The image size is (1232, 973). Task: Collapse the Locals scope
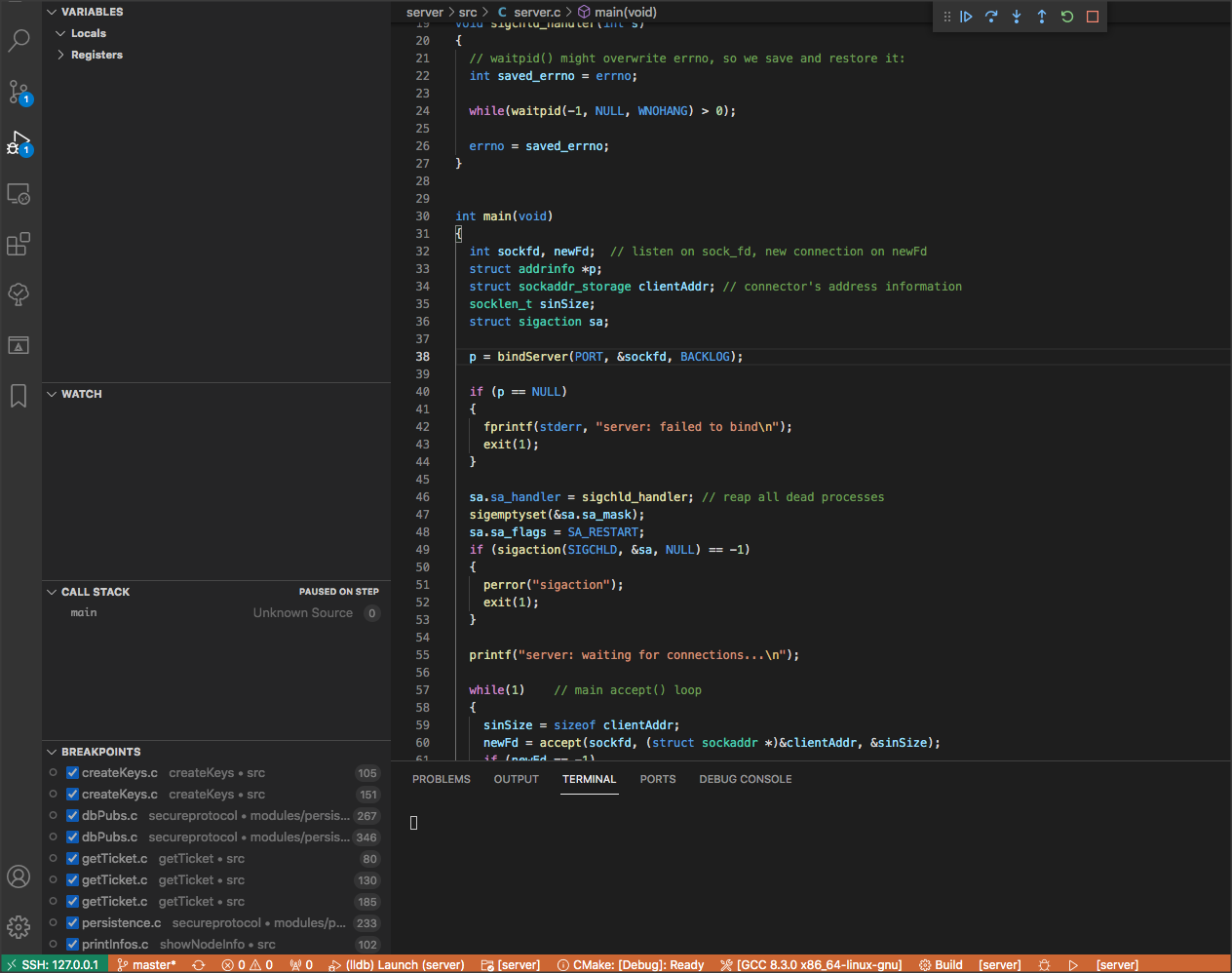click(60, 33)
